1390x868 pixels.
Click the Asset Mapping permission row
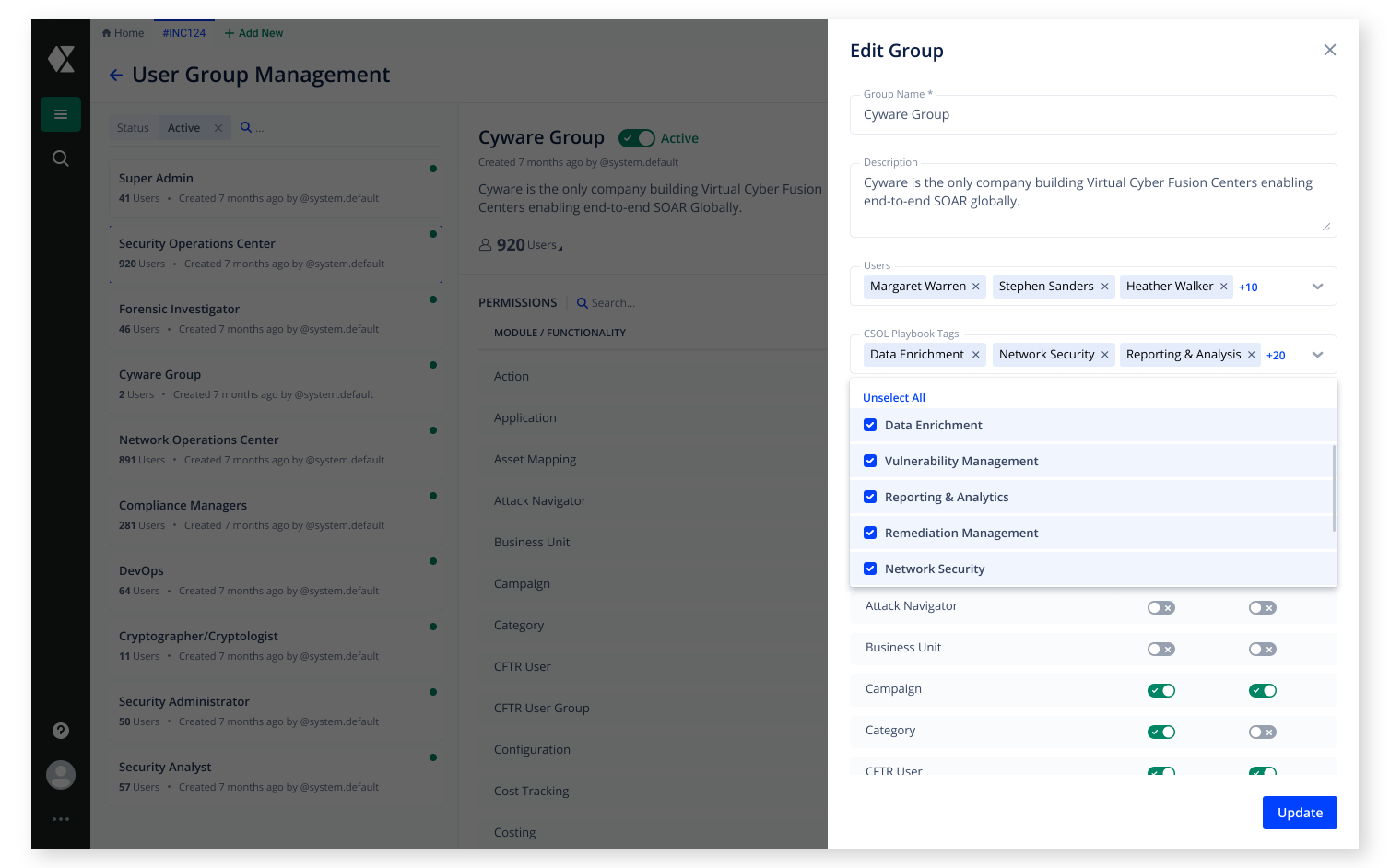pyautogui.click(x=653, y=460)
